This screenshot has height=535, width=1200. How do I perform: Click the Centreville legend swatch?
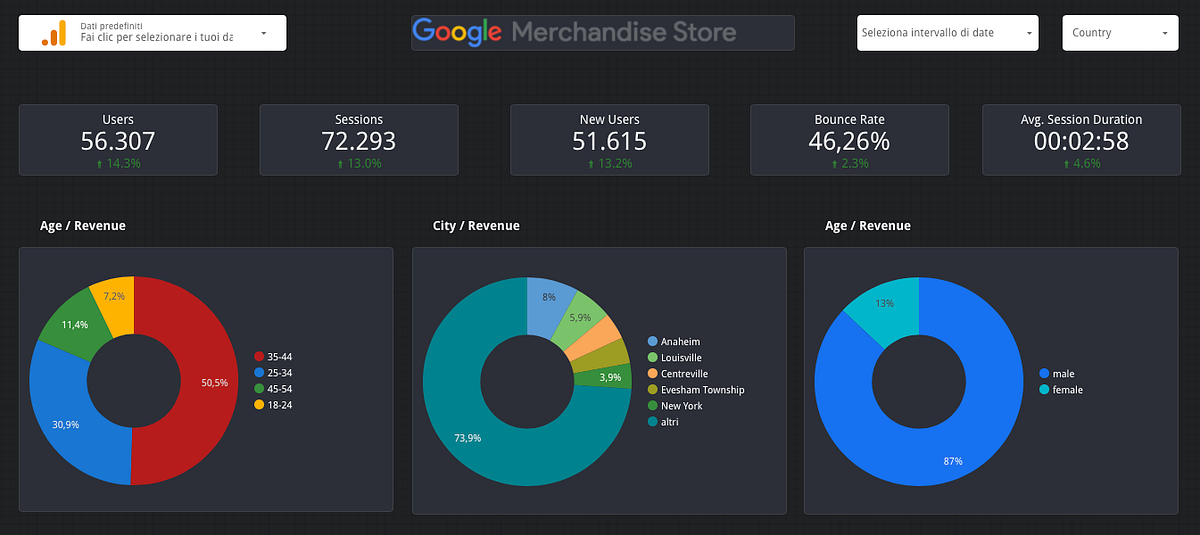(653, 374)
